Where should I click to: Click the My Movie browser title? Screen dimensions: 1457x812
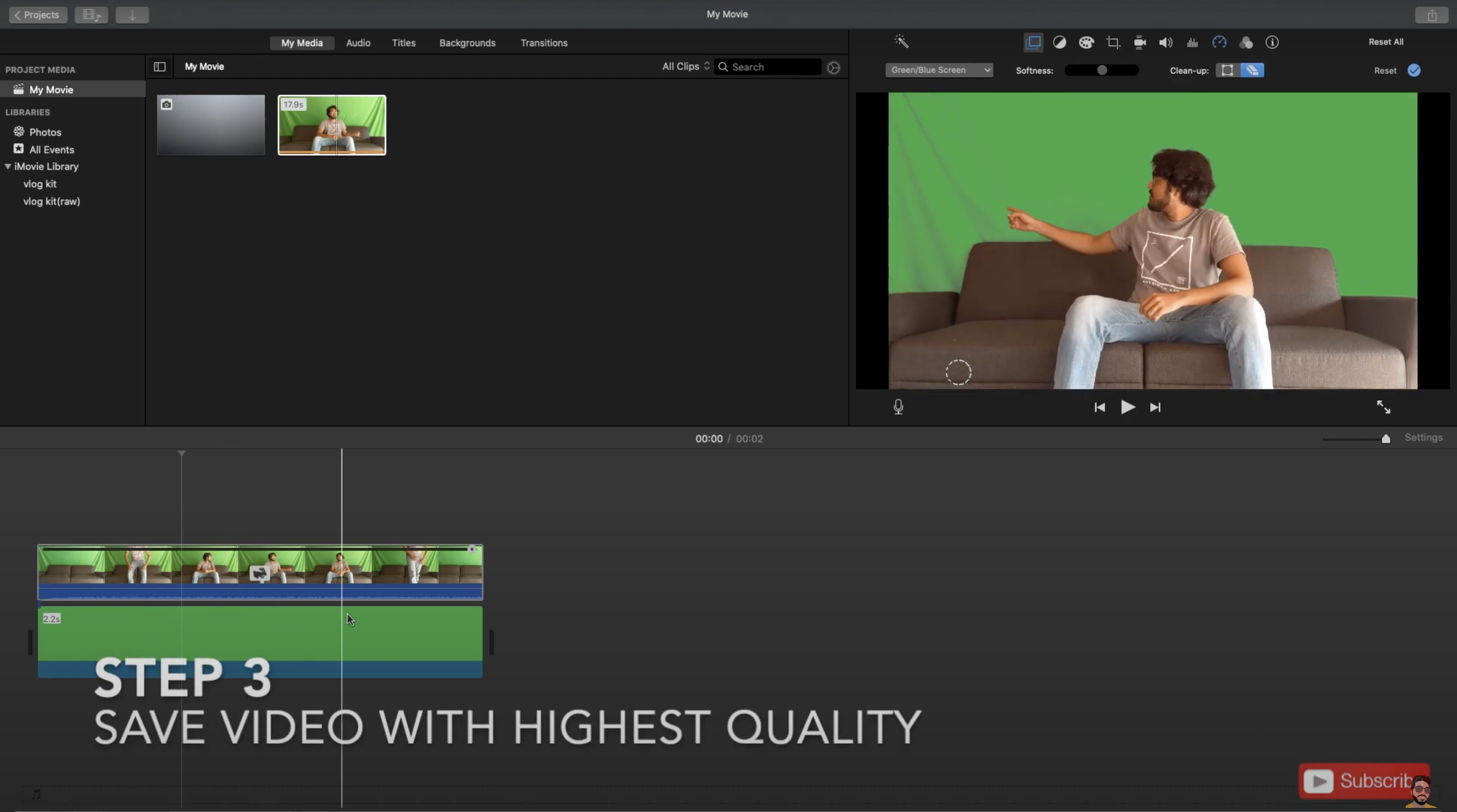[204, 67]
